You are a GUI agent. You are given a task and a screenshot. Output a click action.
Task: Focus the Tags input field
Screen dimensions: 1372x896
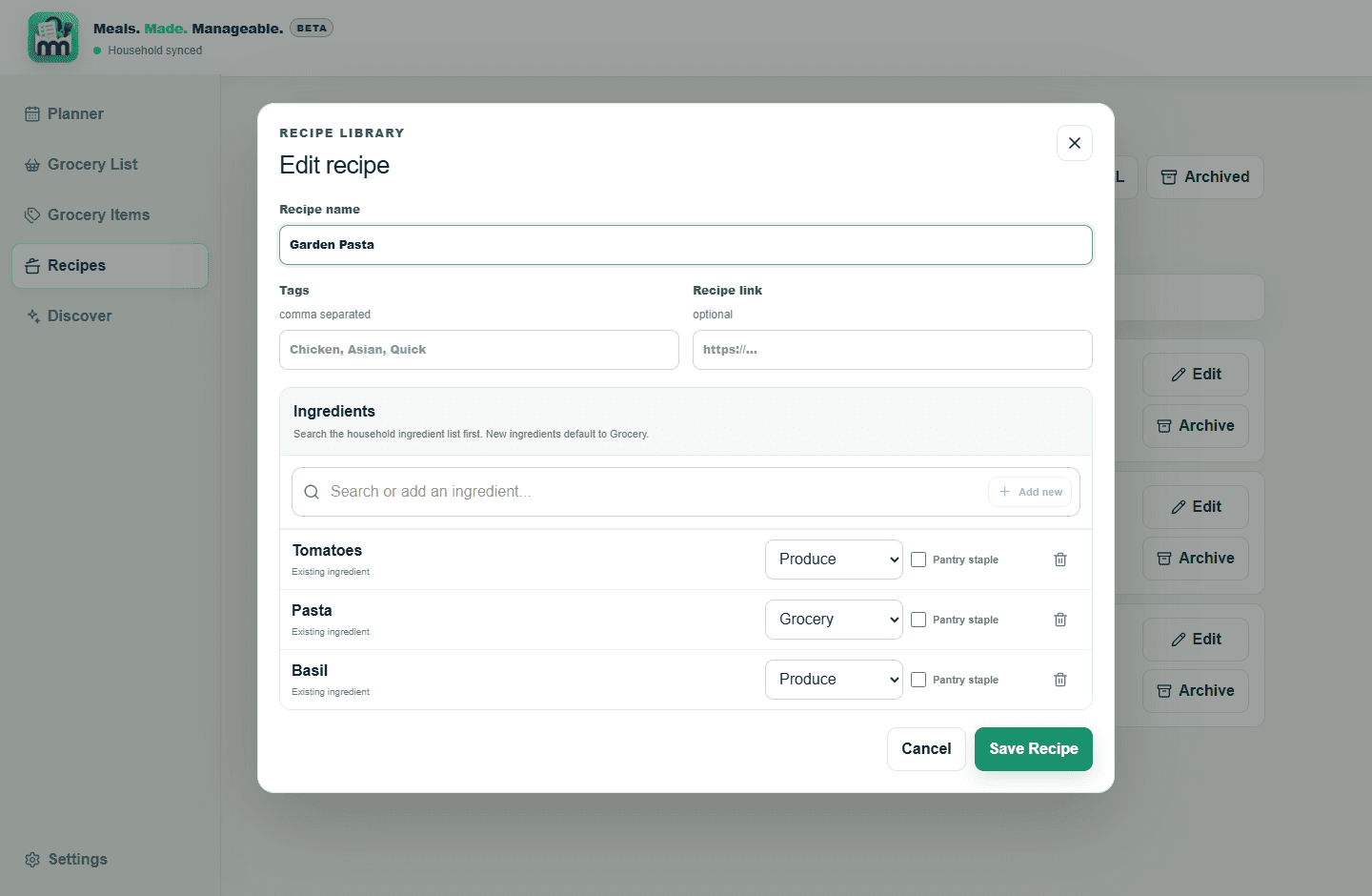coord(479,350)
